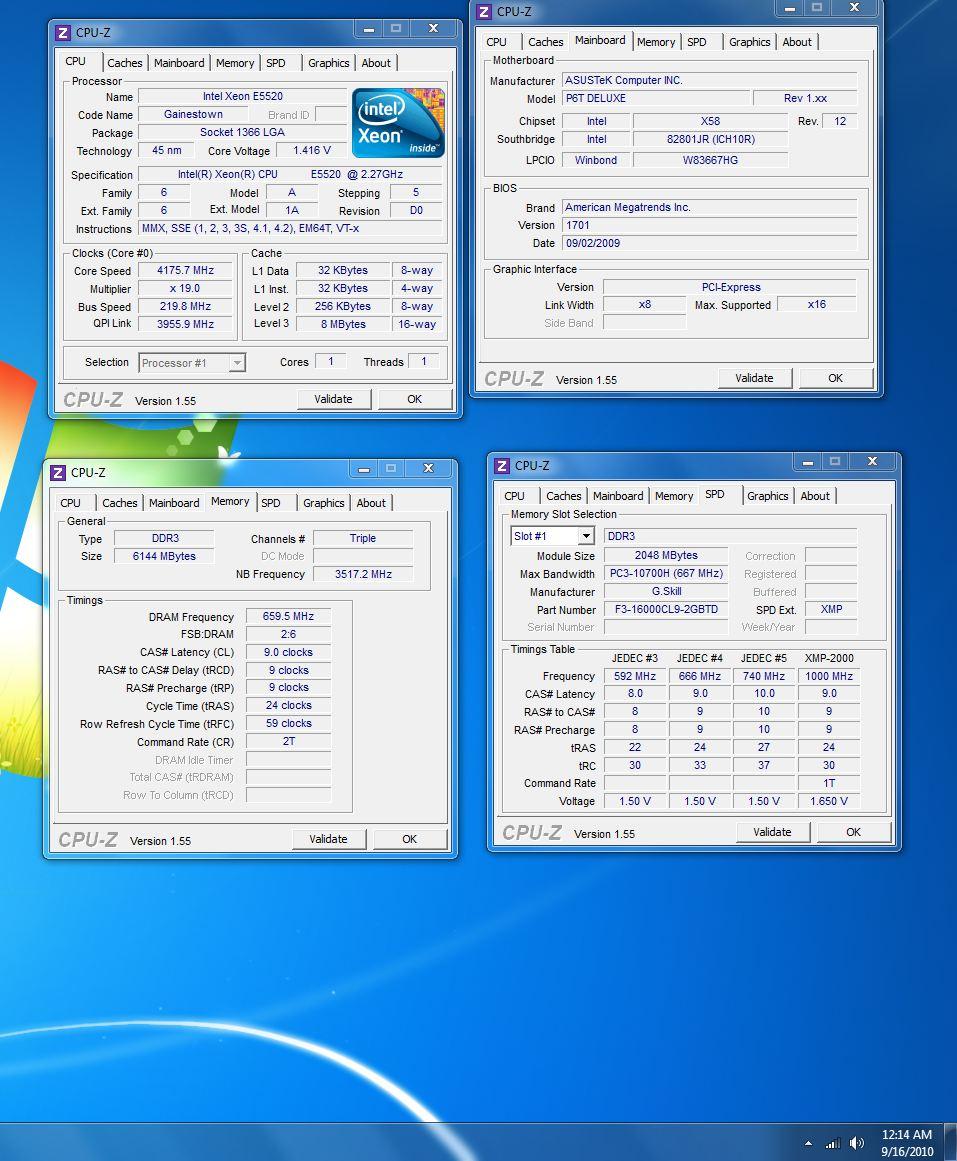
Task: Choose Mainboard tab in the SPD window
Action: tap(618, 496)
